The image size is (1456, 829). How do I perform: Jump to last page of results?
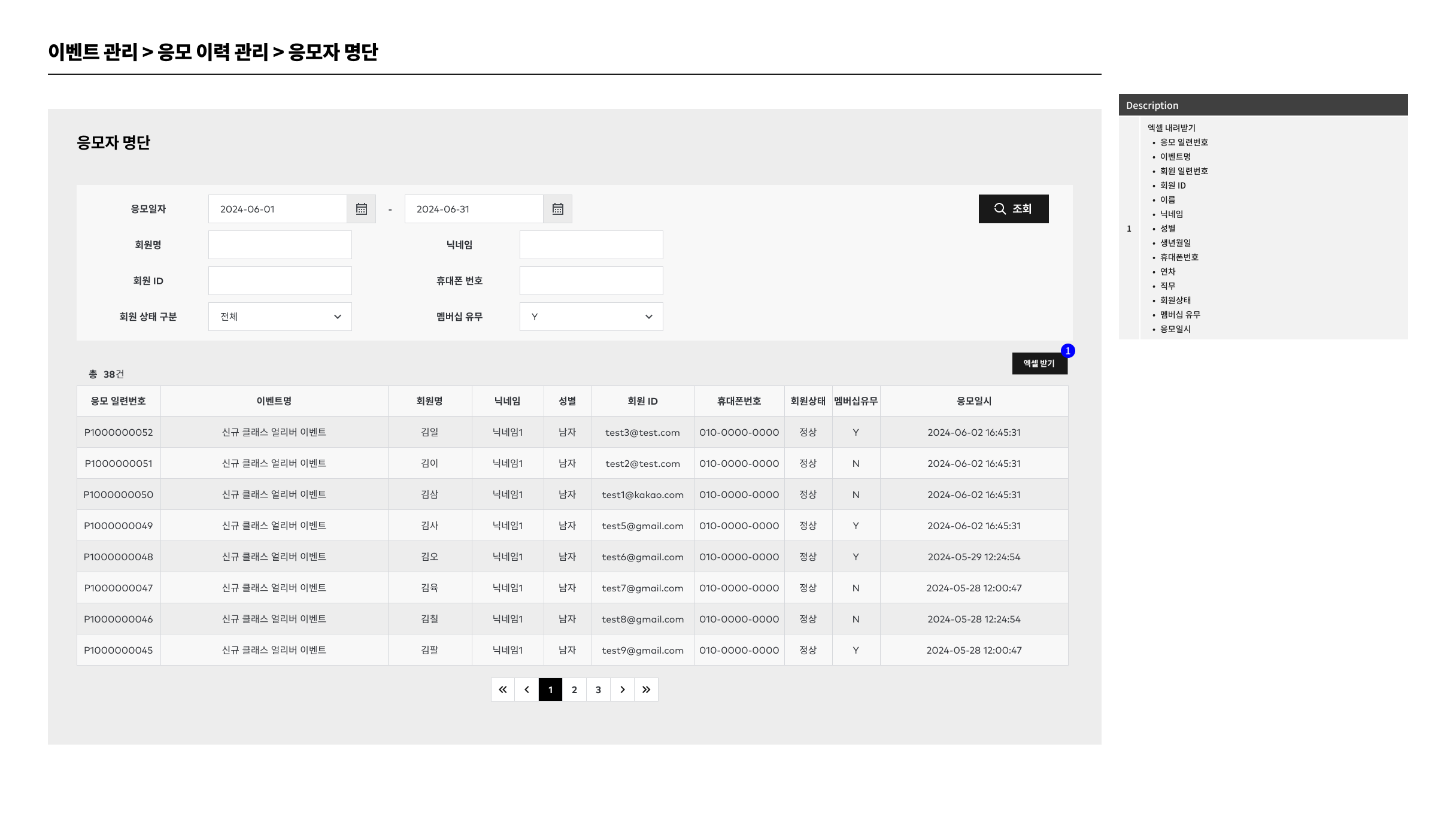tap(647, 690)
